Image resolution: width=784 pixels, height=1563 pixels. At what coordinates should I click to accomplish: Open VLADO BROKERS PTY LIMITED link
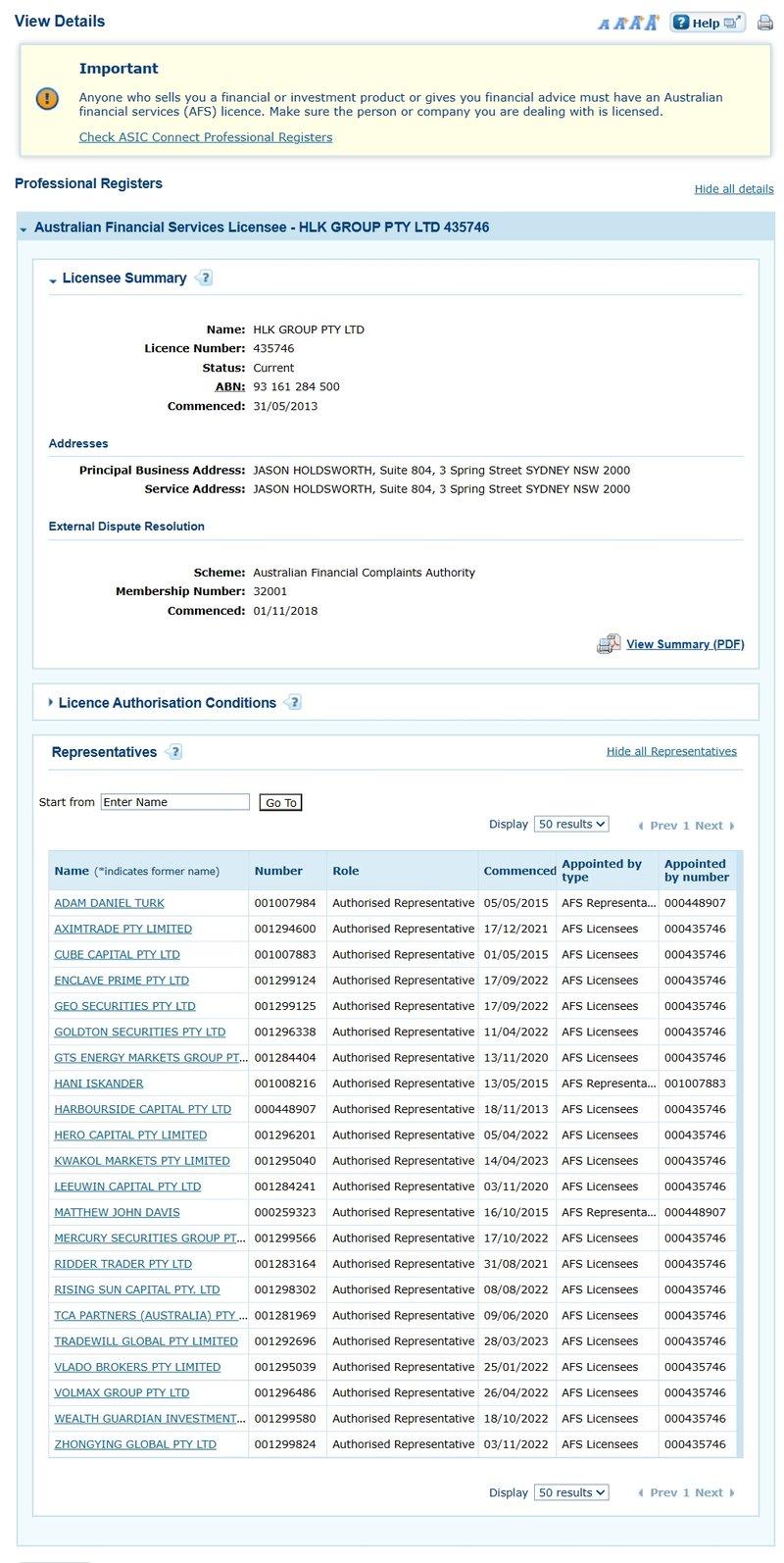point(137,1368)
